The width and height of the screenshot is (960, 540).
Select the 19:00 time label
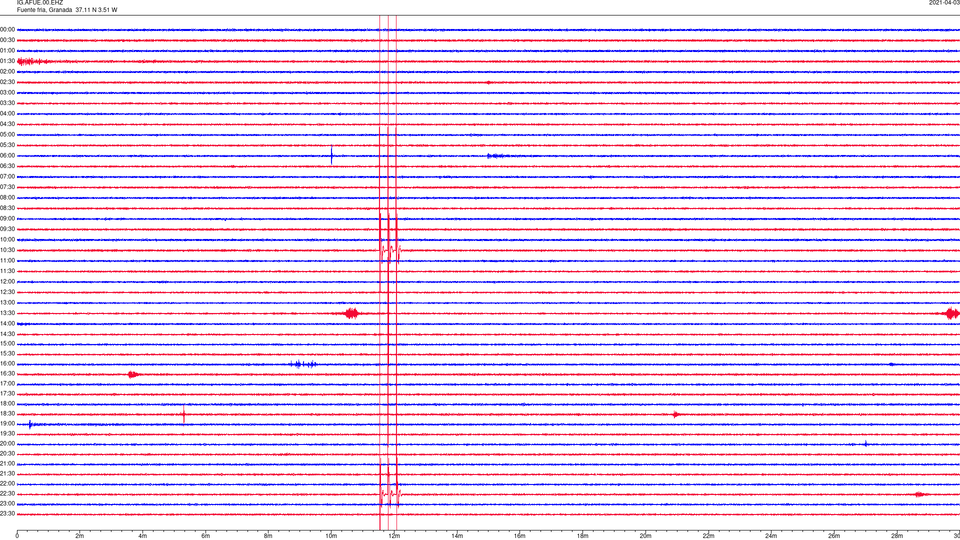coord(7,424)
